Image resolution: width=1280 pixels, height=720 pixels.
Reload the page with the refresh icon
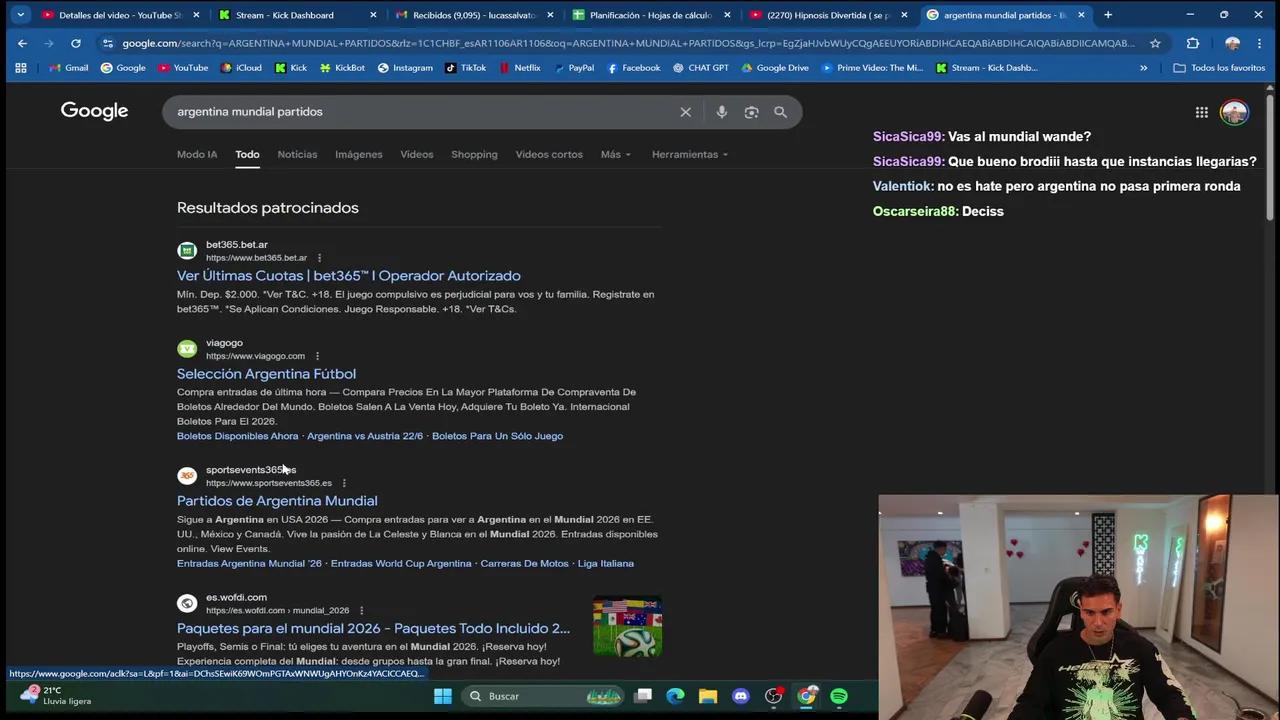point(75,43)
